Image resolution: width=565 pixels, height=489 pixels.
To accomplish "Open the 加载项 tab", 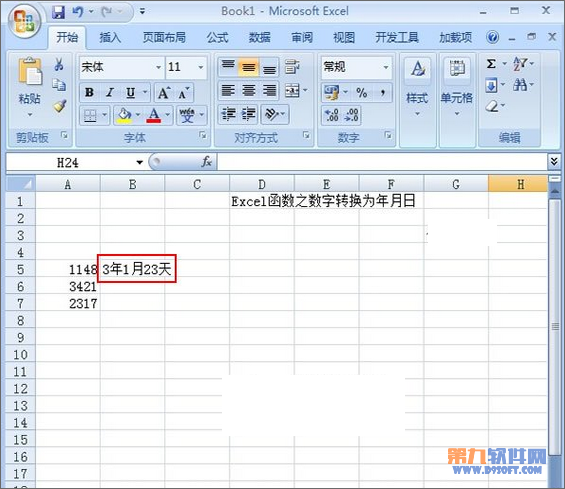I will click(455, 37).
